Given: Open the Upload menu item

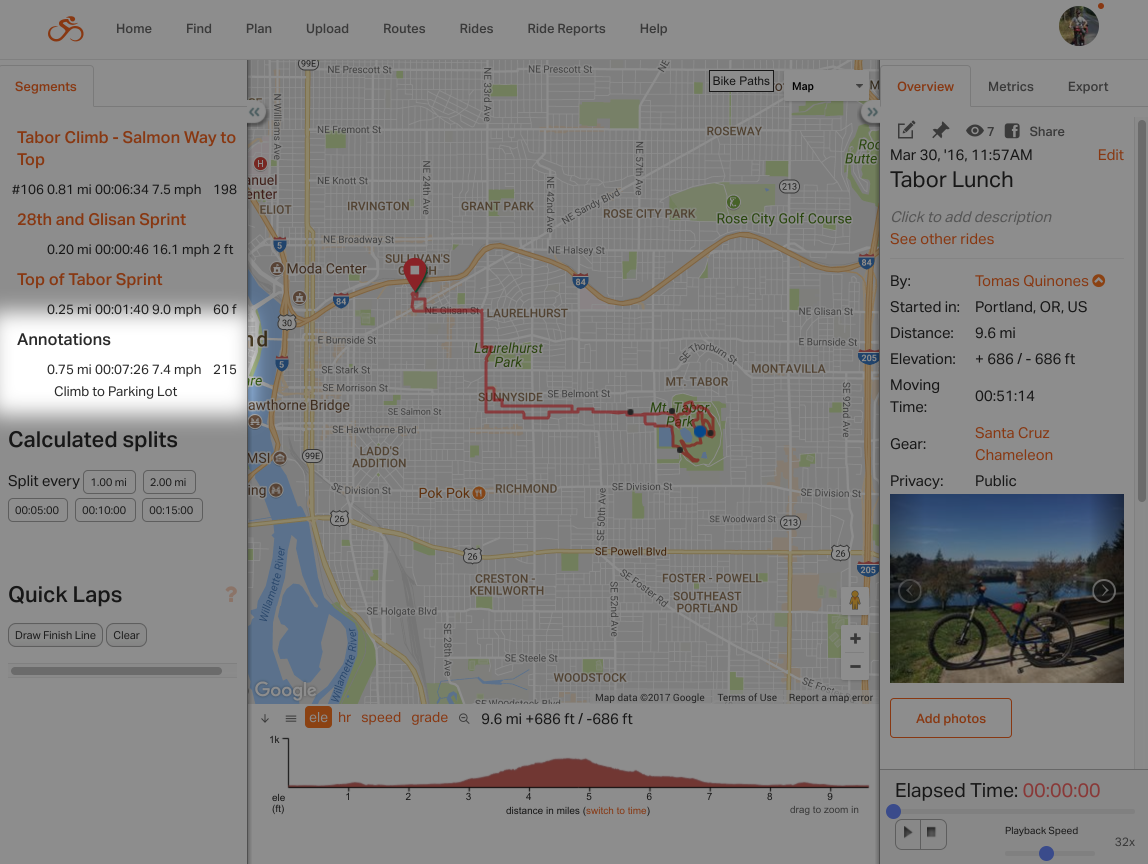Looking at the screenshot, I should (327, 29).
